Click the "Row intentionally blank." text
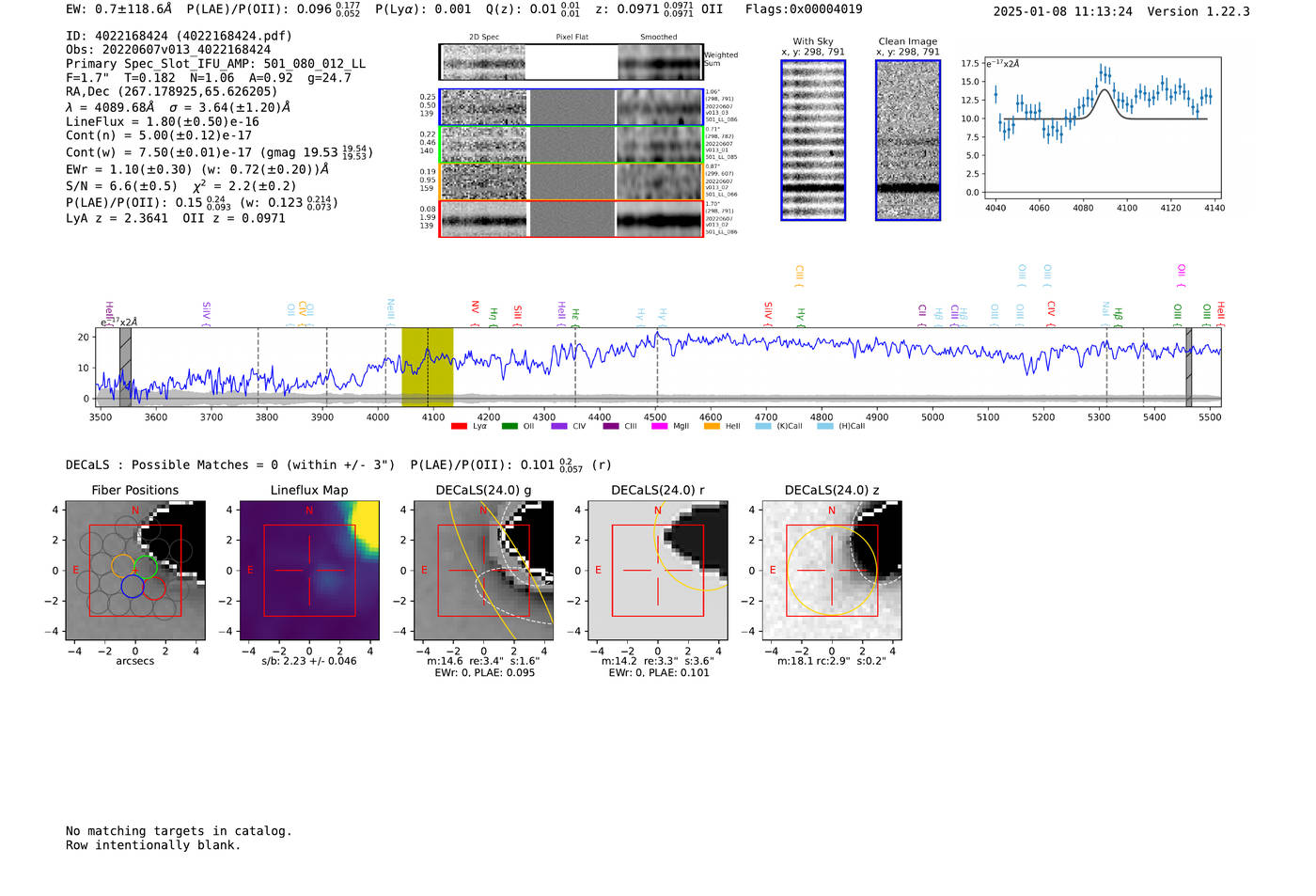Viewport: 1316px width, 896px height. pyautogui.click(x=153, y=845)
